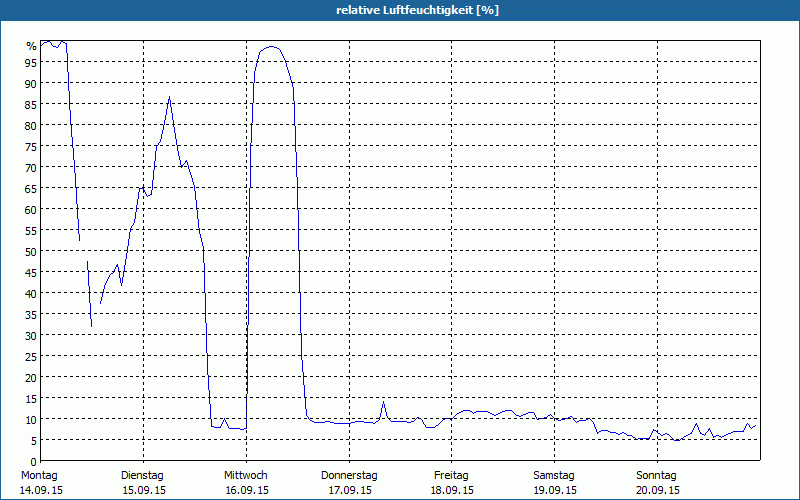Image resolution: width=800 pixels, height=500 pixels.
Task: Click the 20 value on the humidity axis
Action: click(x=31, y=378)
